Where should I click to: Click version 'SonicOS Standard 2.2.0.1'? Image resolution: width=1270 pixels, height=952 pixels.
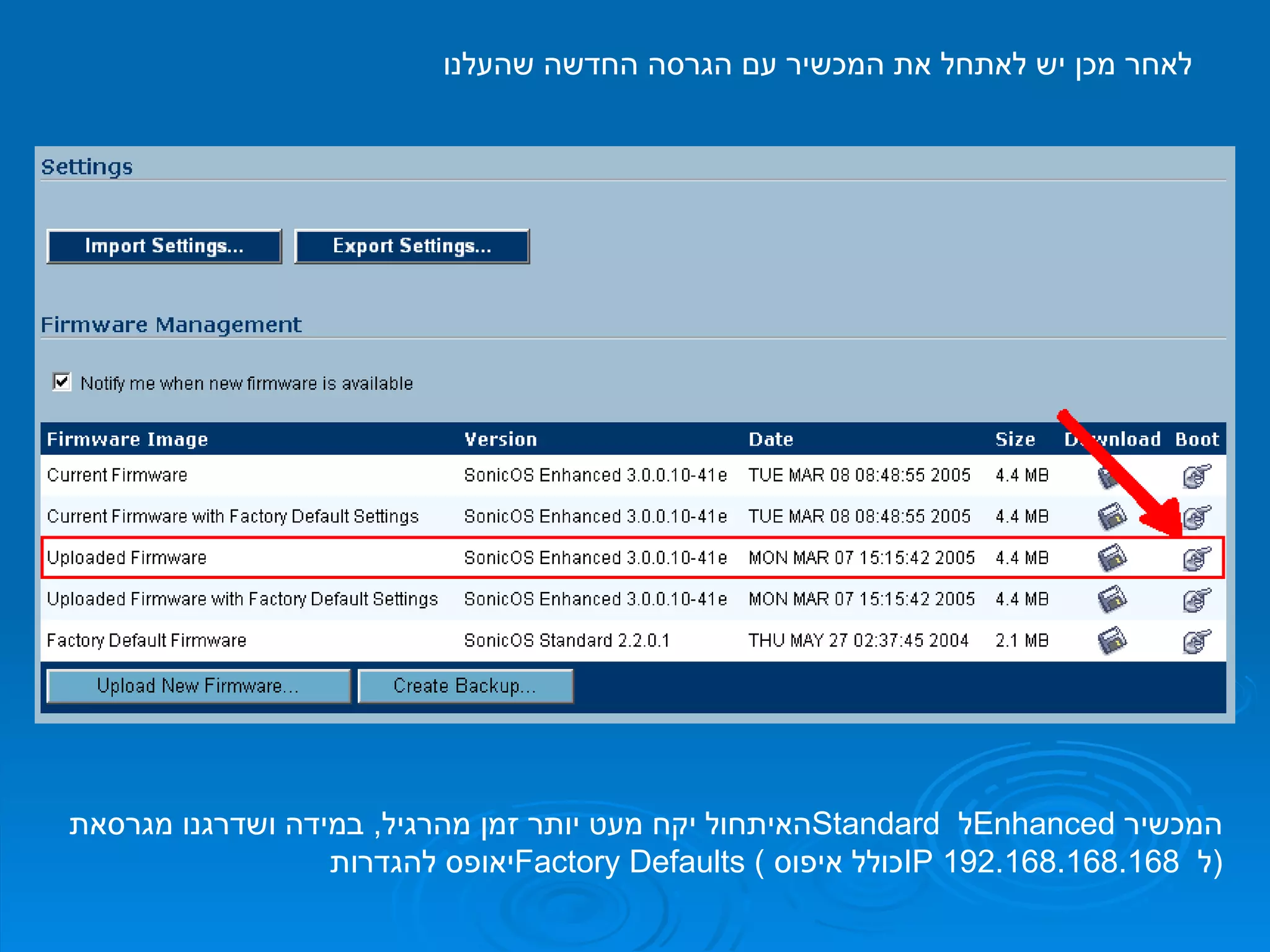click(x=567, y=641)
